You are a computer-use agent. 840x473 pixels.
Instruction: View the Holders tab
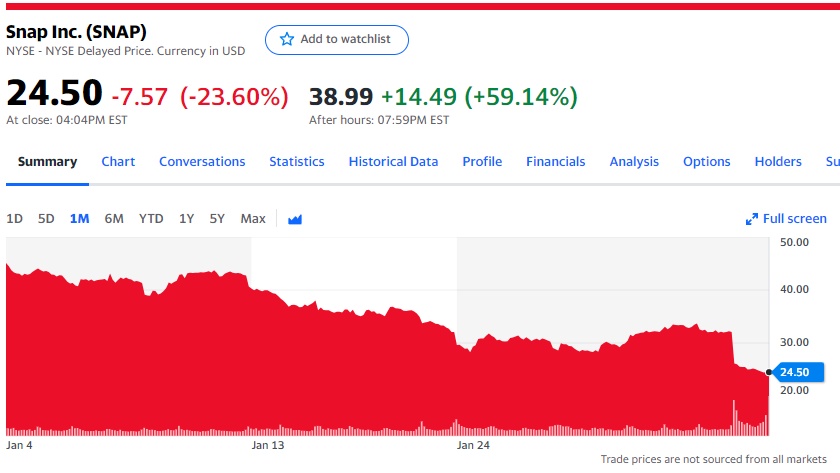[778, 161]
